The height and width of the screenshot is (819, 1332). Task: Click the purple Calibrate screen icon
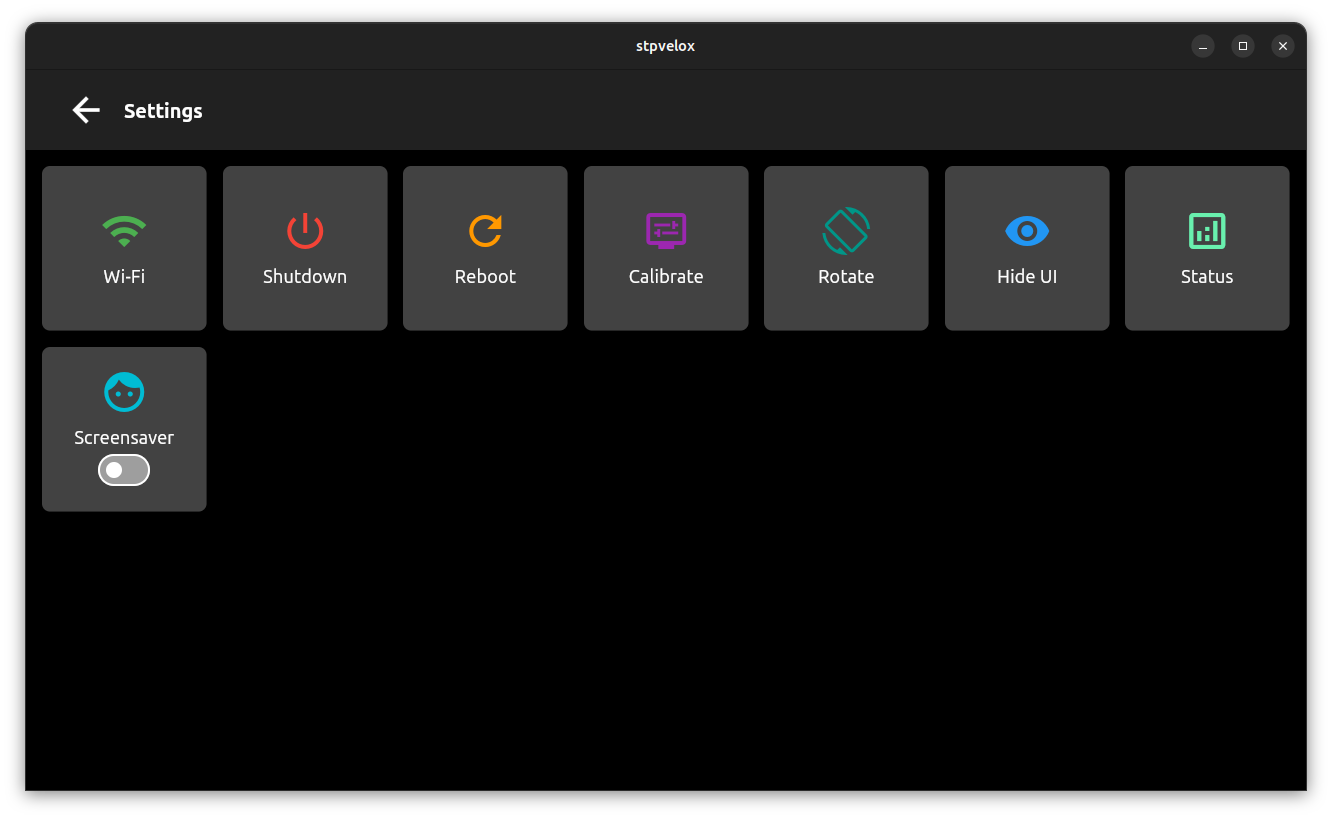click(666, 230)
